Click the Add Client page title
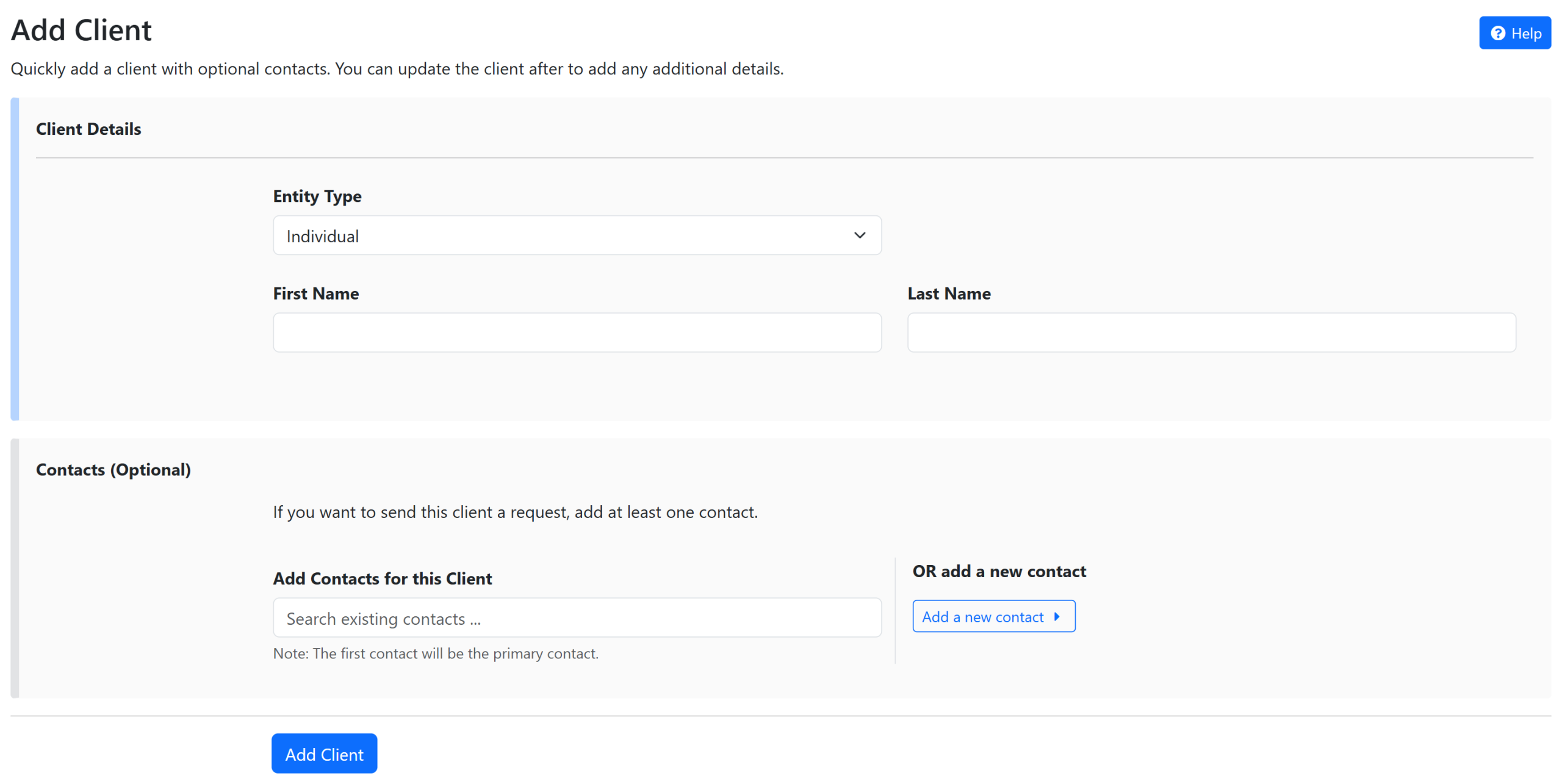 (81, 31)
